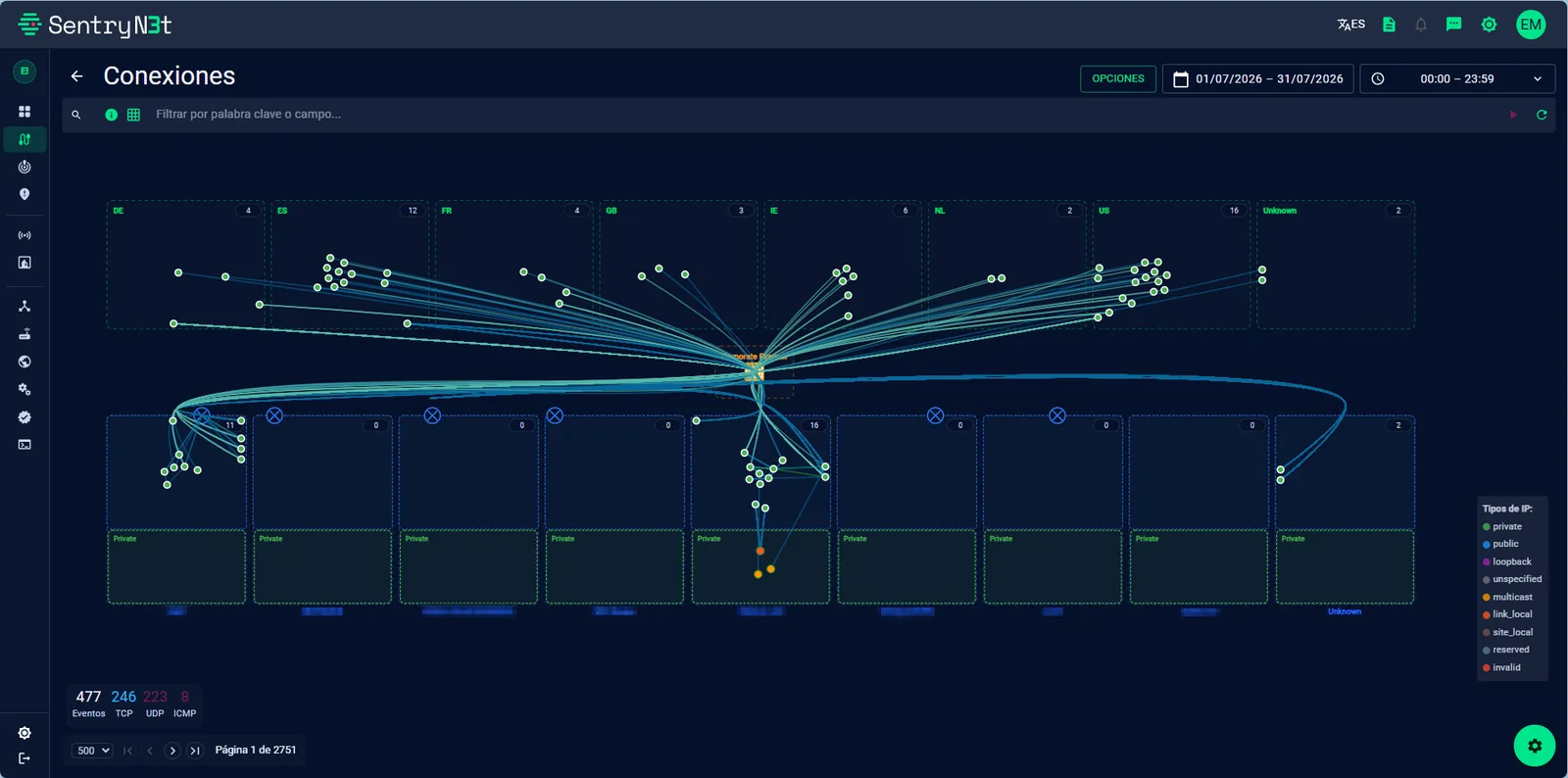Image resolution: width=1568 pixels, height=778 pixels.
Task: Click the OPCIONES button
Action: tap(1118, 78)
